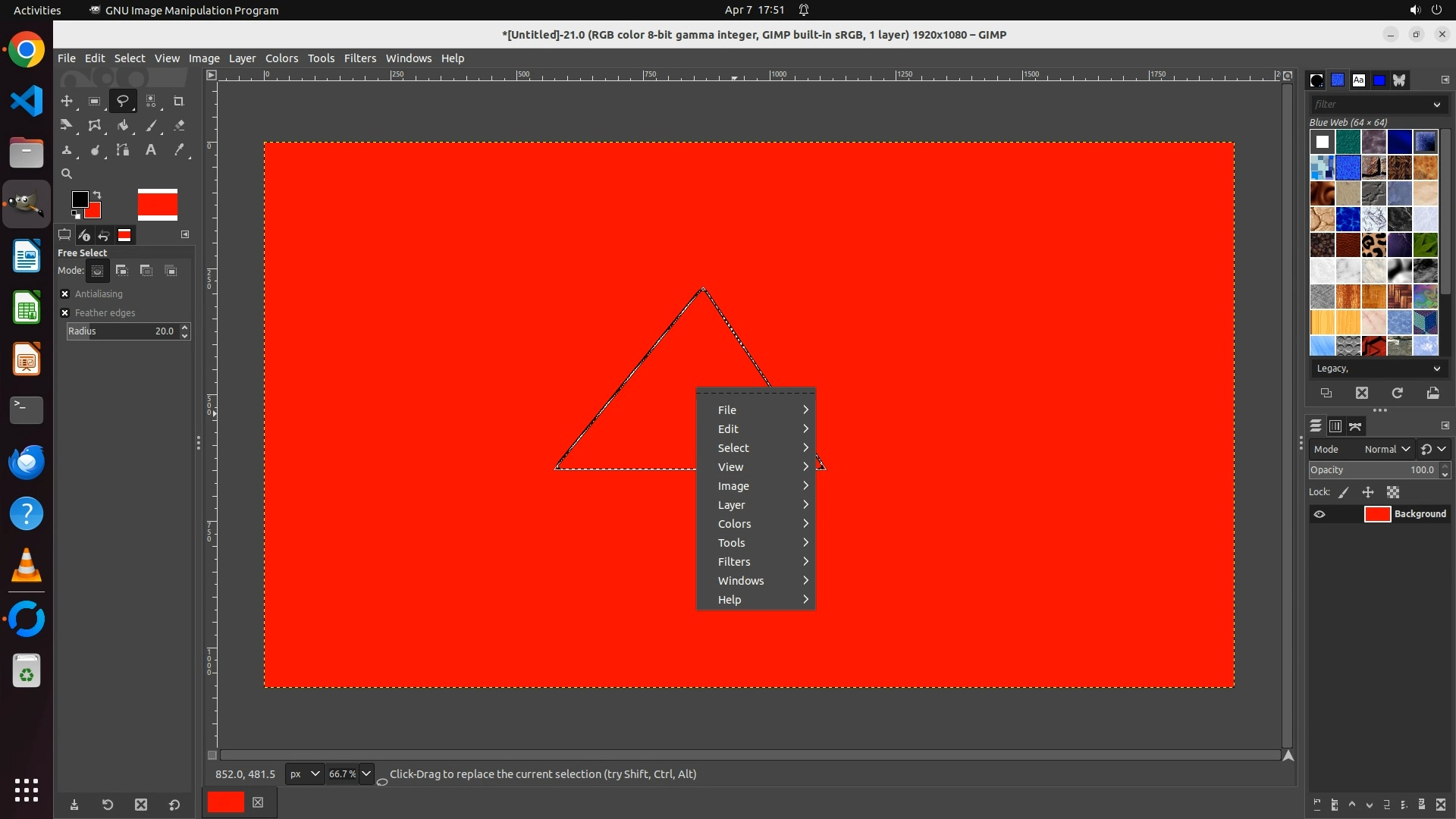Select the Move tool

67,101
